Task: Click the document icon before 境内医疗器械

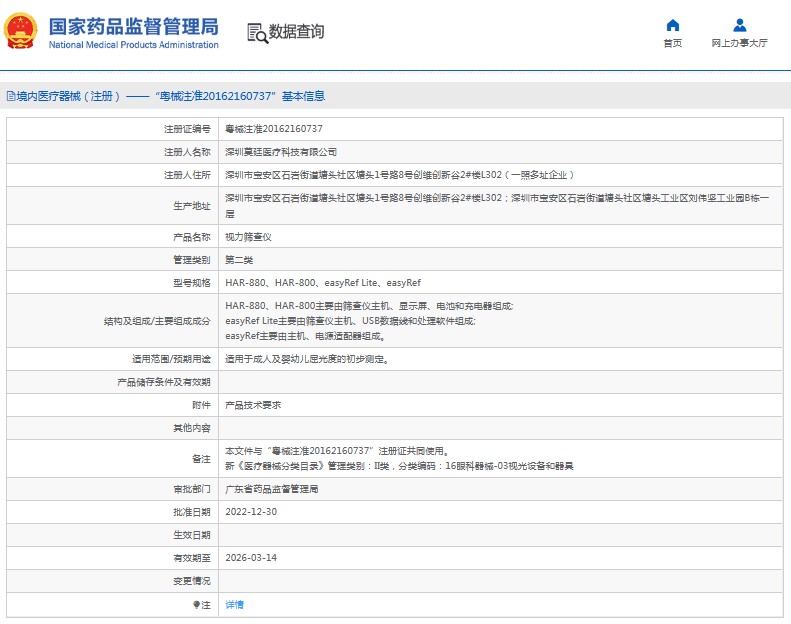Action: (x=11, y=96)
